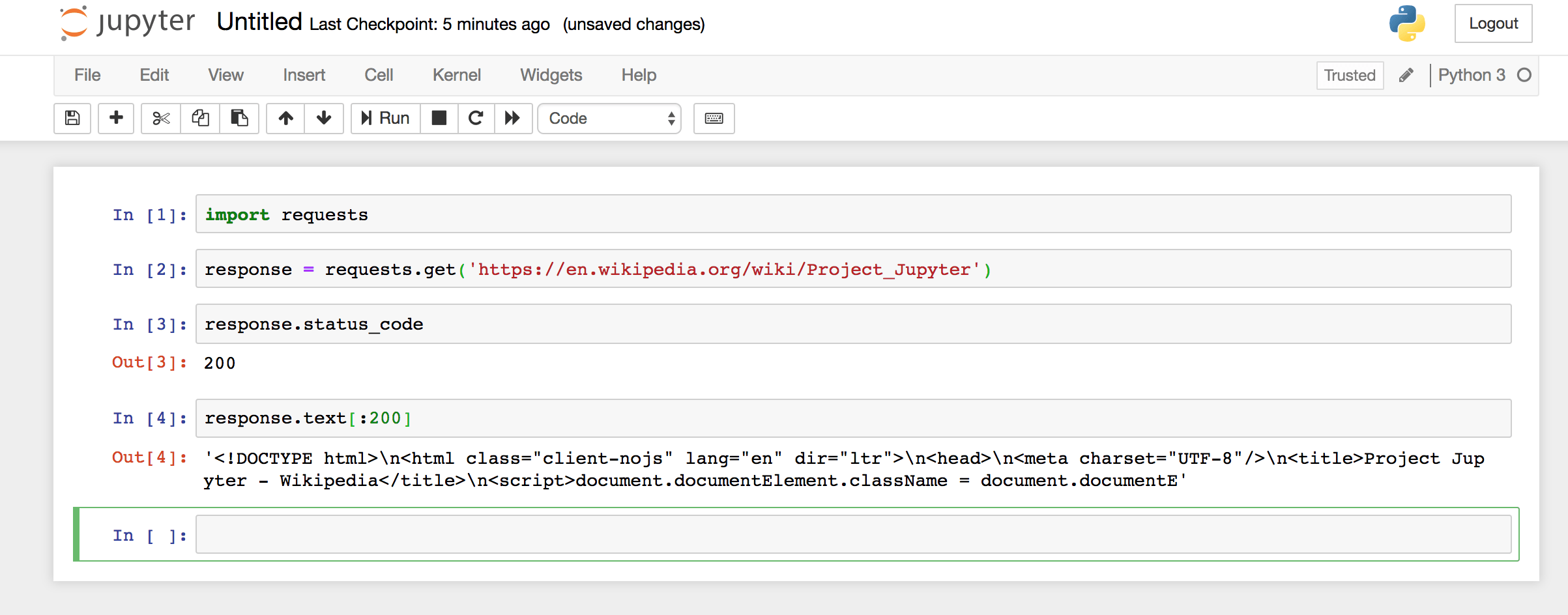Copy selected cells icon

200,118
